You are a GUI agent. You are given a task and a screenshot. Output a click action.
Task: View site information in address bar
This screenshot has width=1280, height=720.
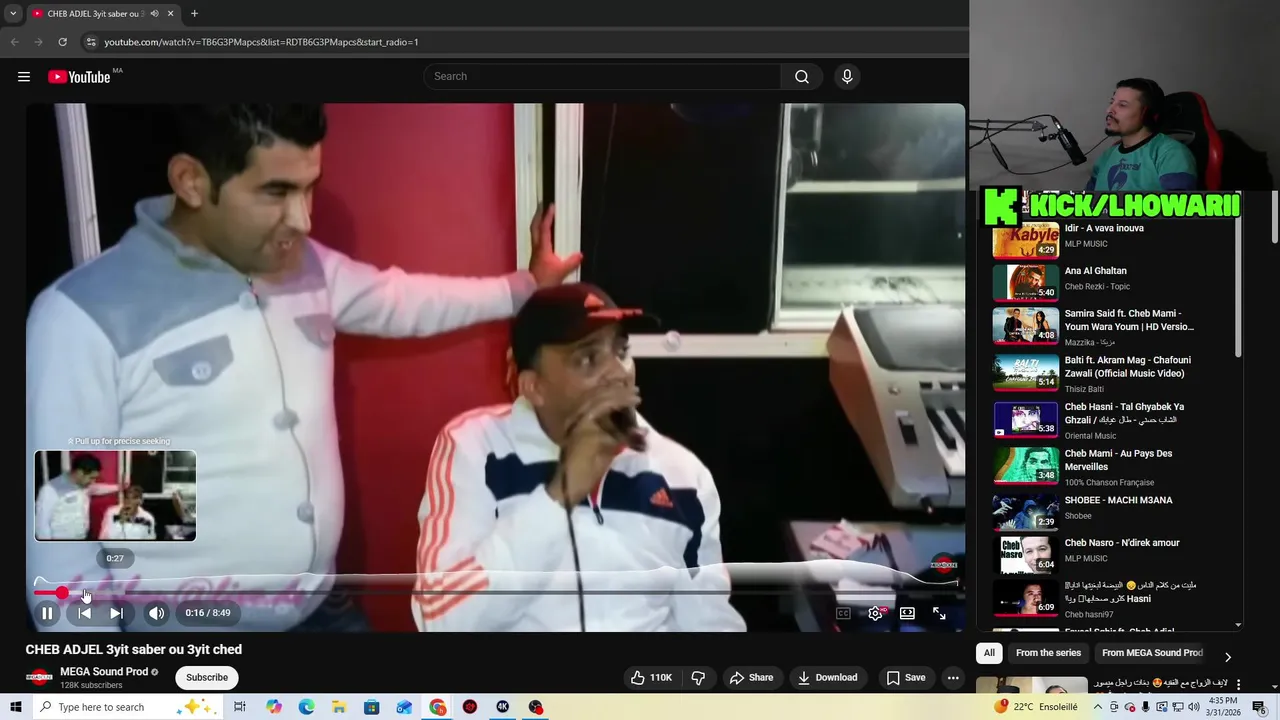91,42
